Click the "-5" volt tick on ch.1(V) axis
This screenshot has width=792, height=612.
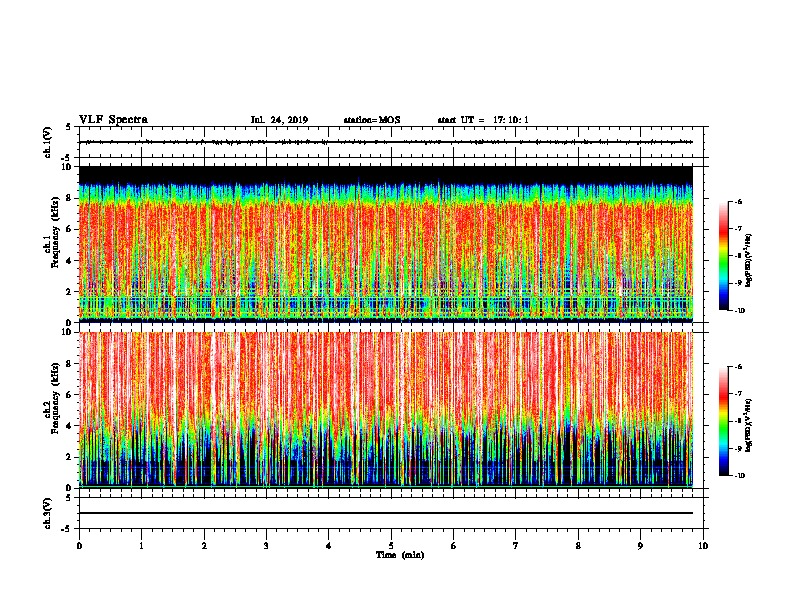67,158
